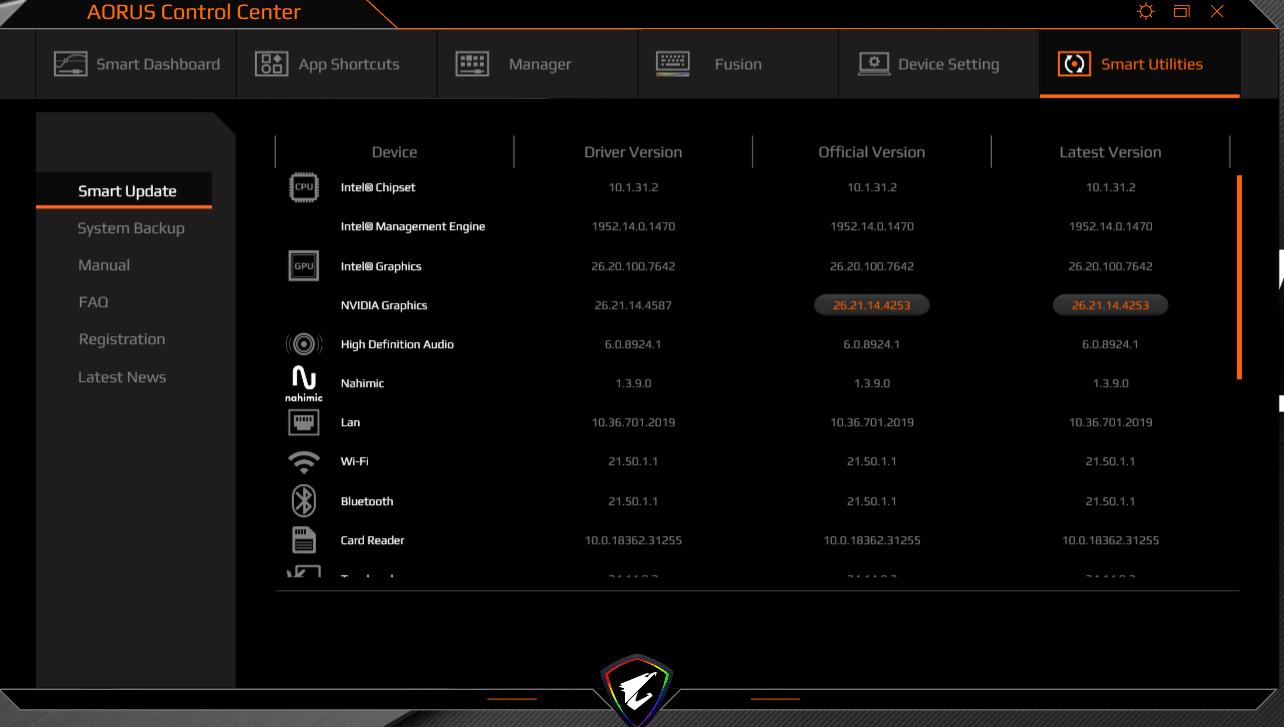Open the Smart Dashboard tab

point(137,64)
